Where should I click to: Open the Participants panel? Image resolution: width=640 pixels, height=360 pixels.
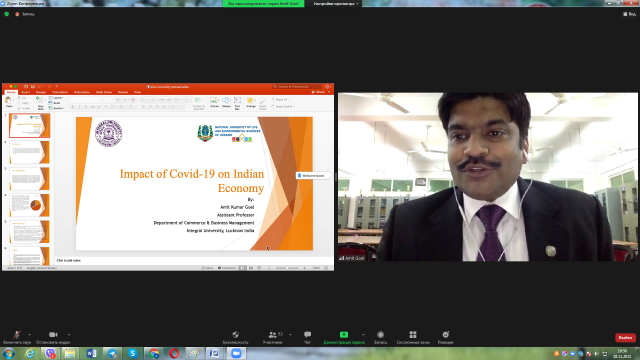click(x=273, y=337)
